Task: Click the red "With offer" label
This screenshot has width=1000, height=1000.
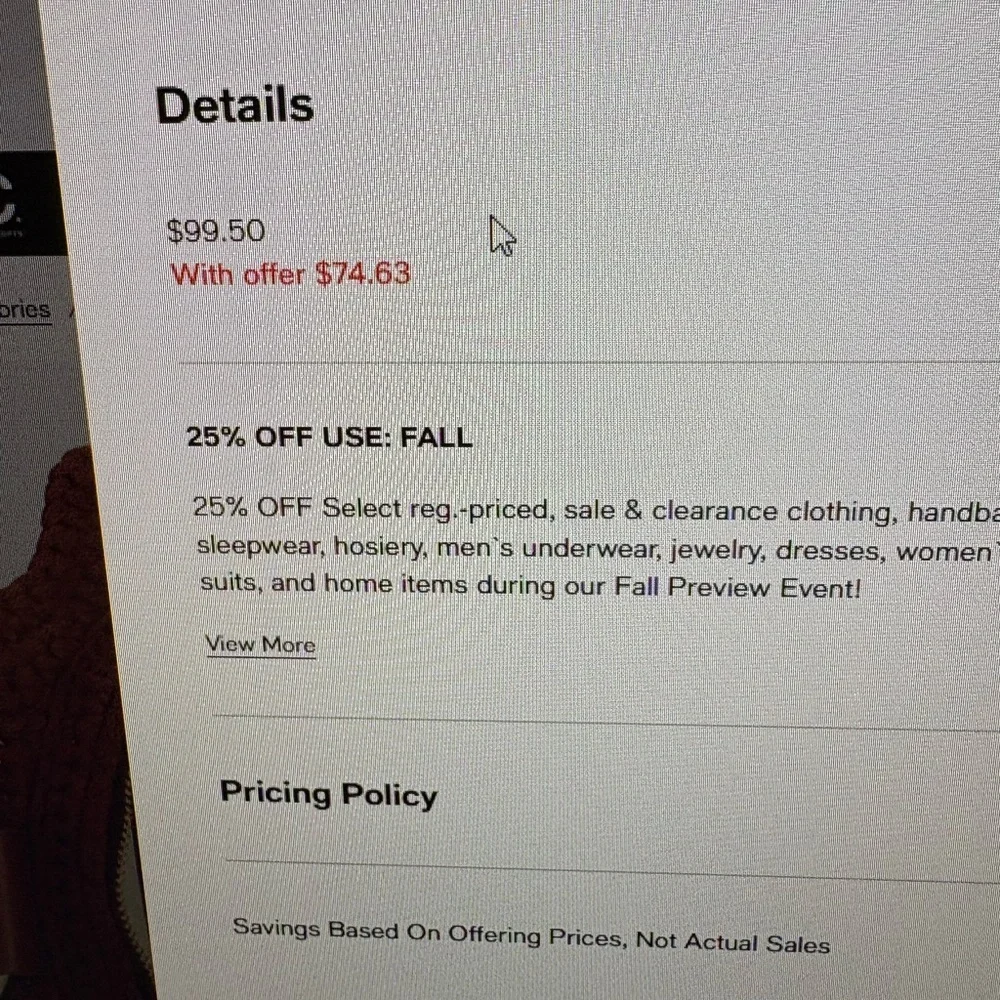Action: pyautogui.click(x=238, y=274)
